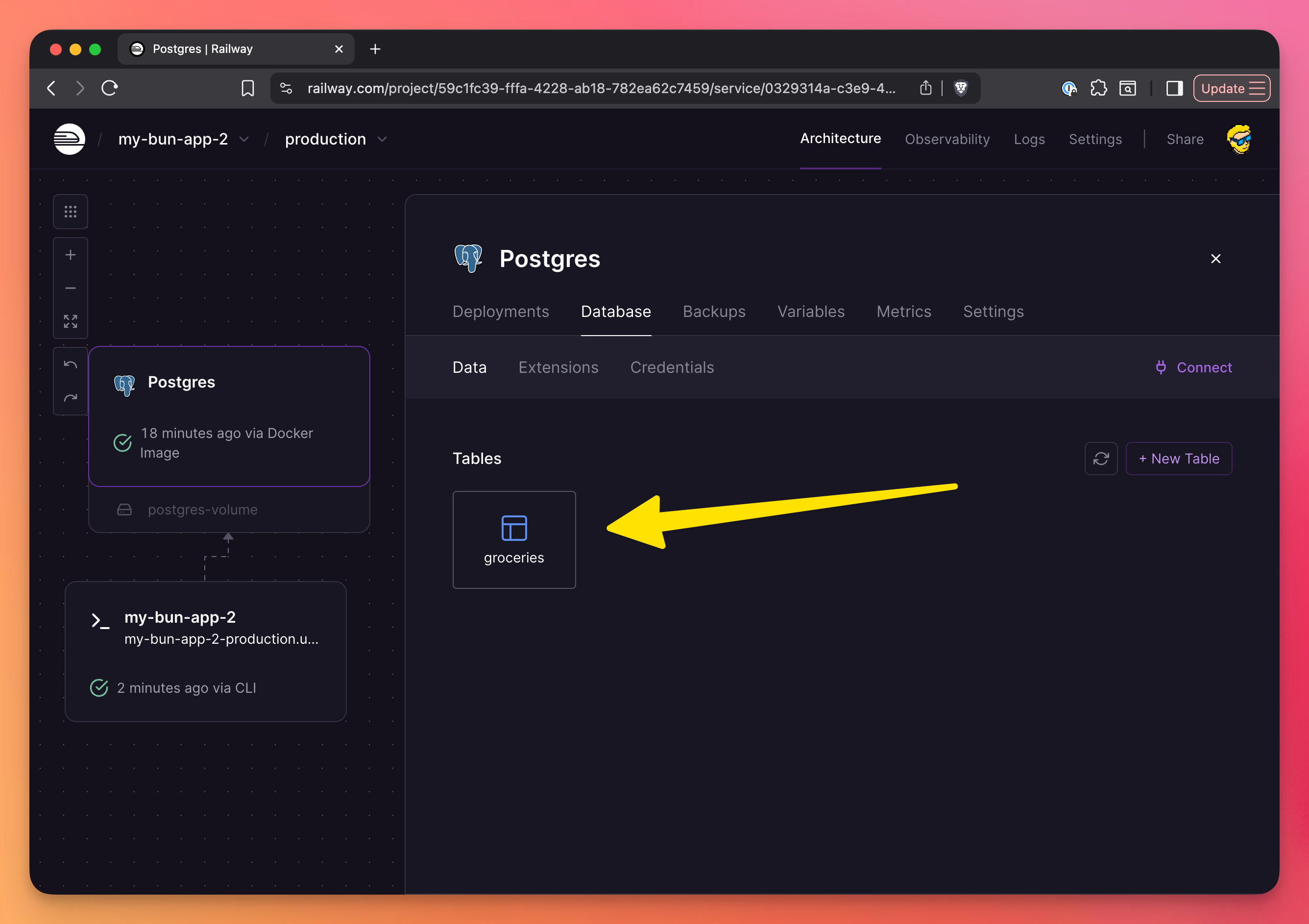Screen dimensions: 1309x924
Task: Open the browser Update menu
Action: pos(1231,88)
